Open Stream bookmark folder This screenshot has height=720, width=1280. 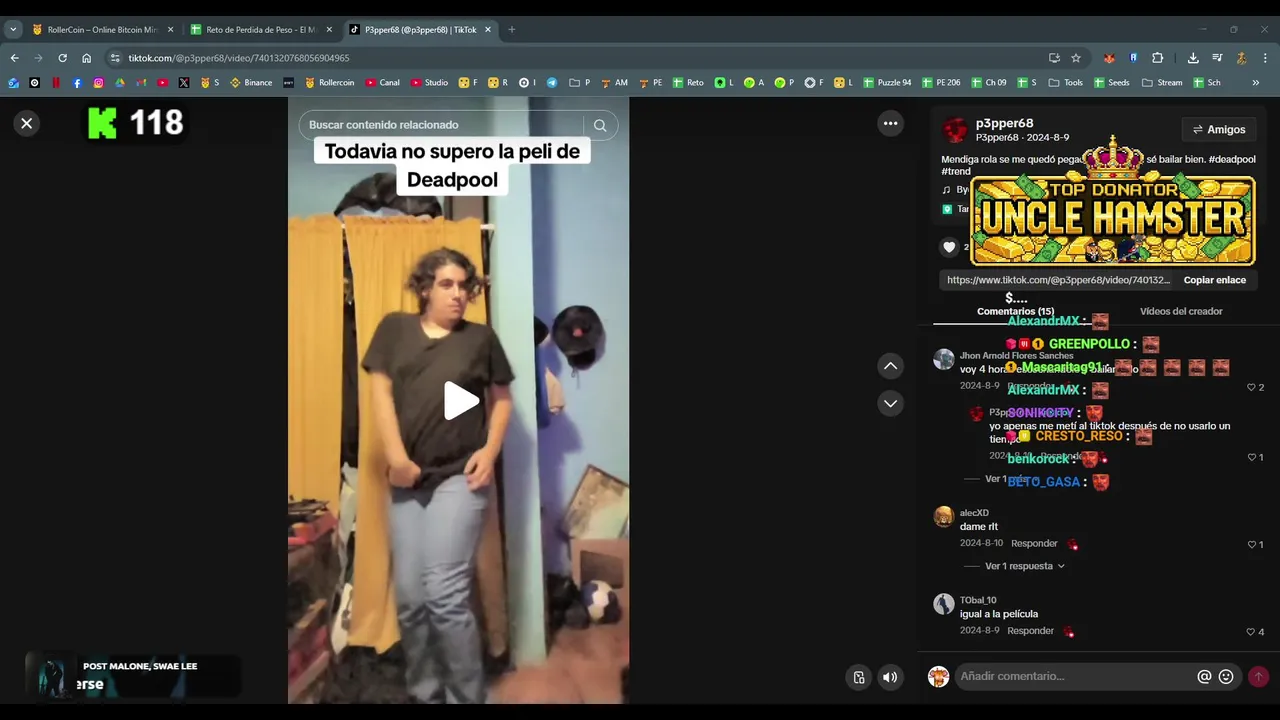click(1162, 83)
